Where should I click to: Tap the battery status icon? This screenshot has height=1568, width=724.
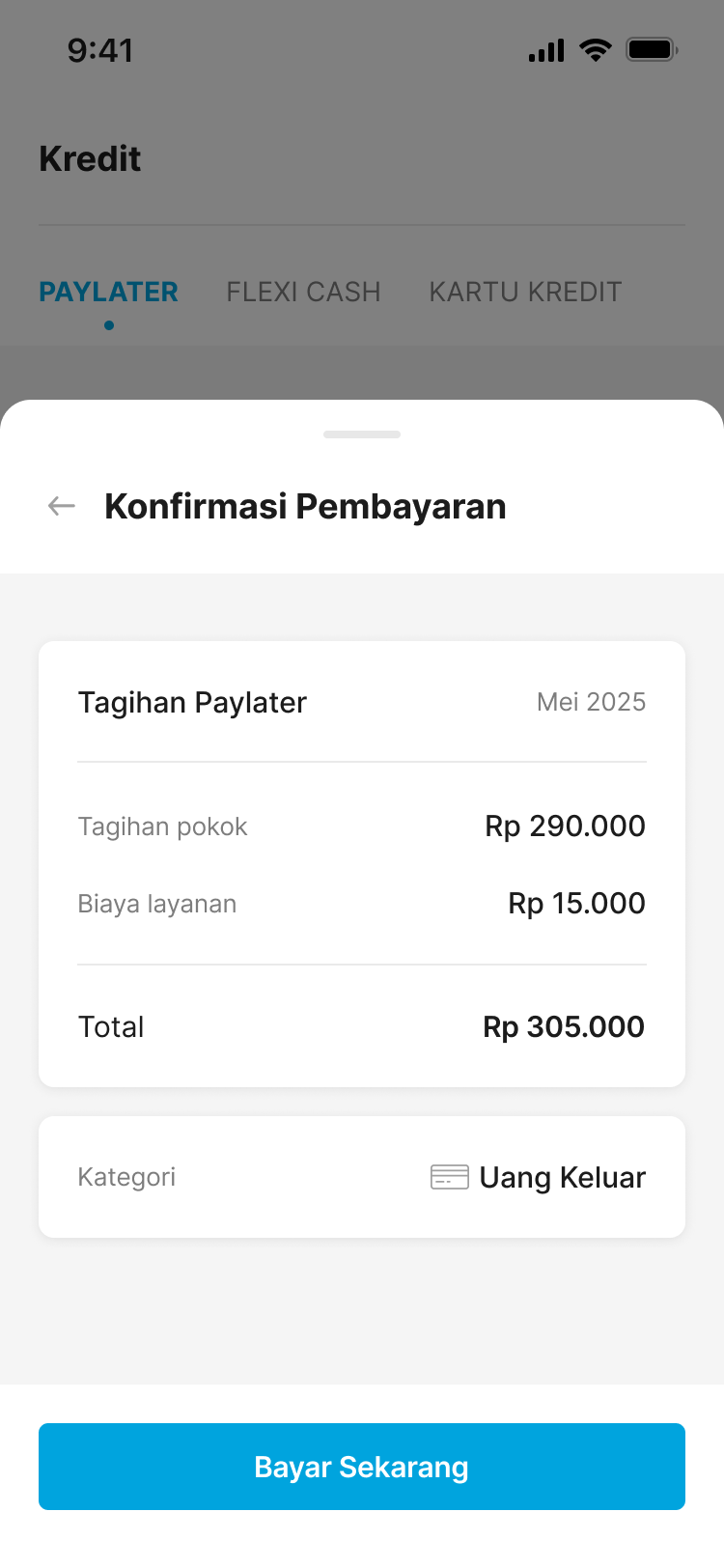click(x=652, y=49)
